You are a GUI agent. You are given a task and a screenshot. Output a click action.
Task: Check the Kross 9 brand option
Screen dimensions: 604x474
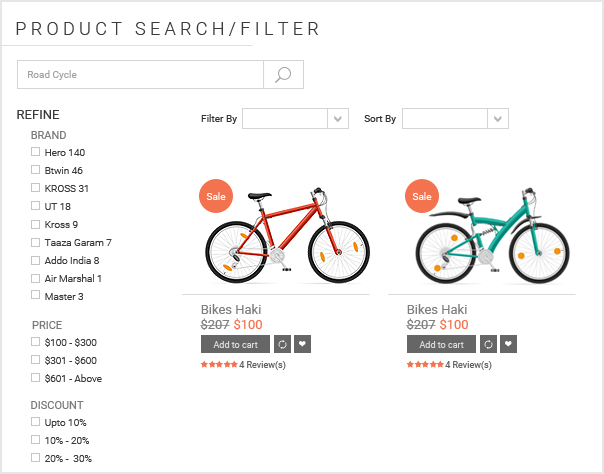tap(36, 224)
